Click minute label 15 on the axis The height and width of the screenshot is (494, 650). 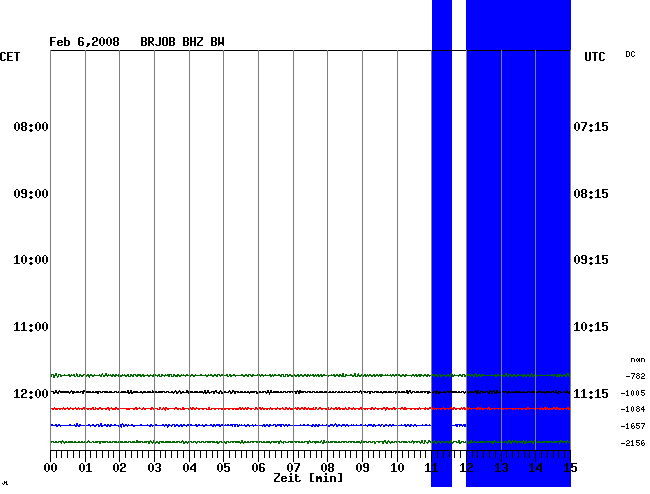pyautogui.click(x=570, y=468)
